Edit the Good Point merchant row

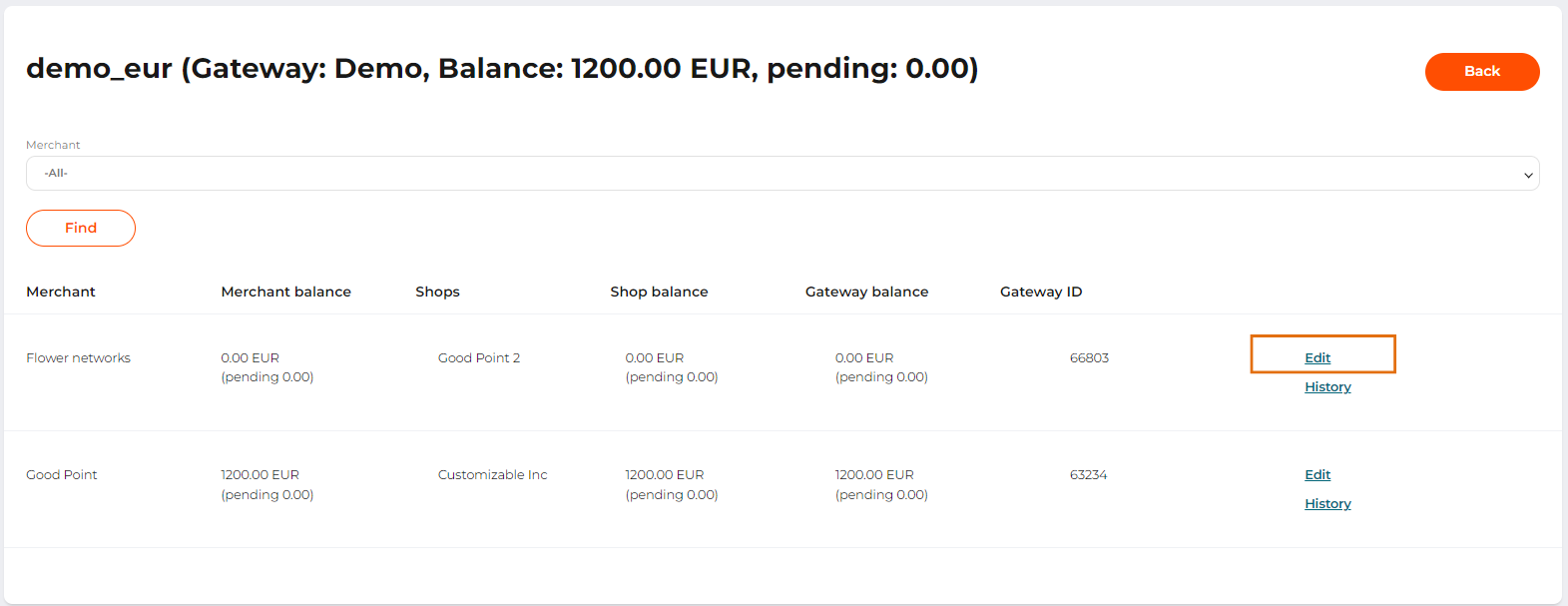[1317, 475]
